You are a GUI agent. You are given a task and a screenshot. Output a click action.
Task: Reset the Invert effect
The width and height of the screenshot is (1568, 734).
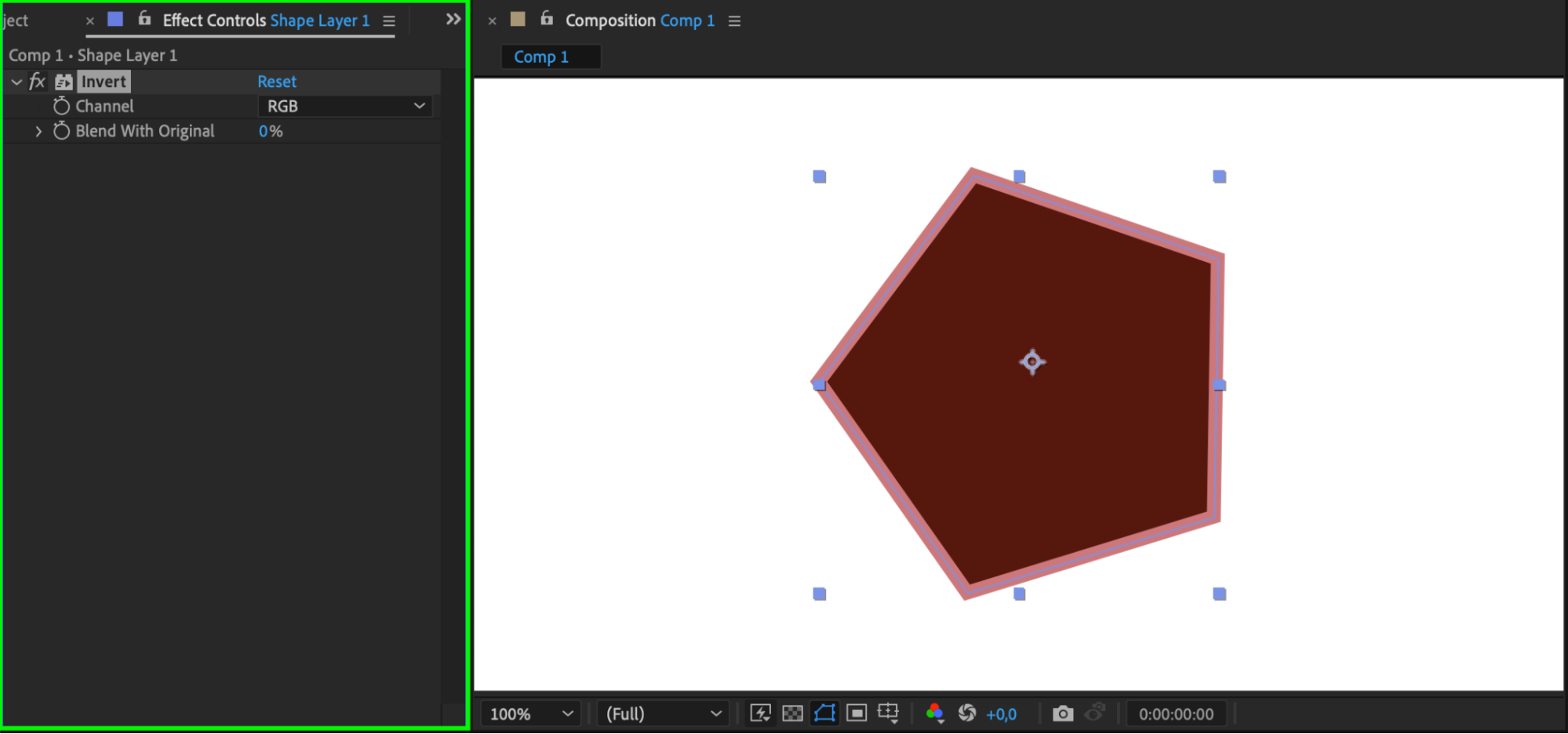[x=277, y=82]
